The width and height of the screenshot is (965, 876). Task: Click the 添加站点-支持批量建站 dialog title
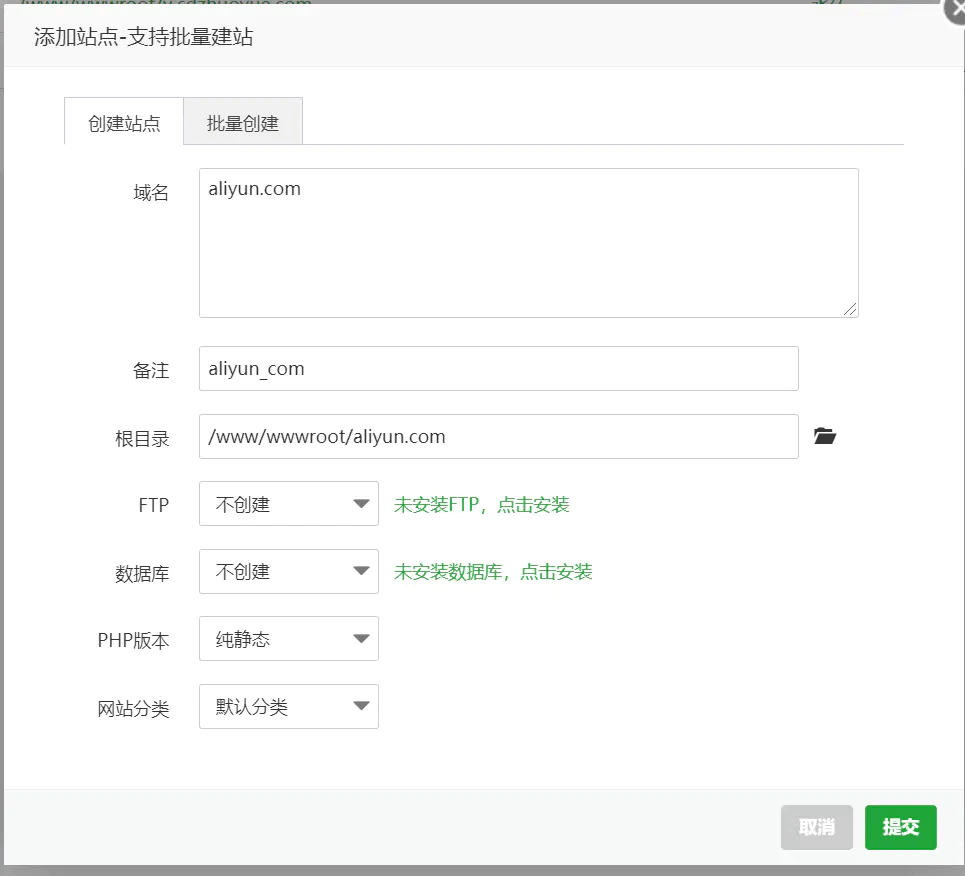coord(143,38)
